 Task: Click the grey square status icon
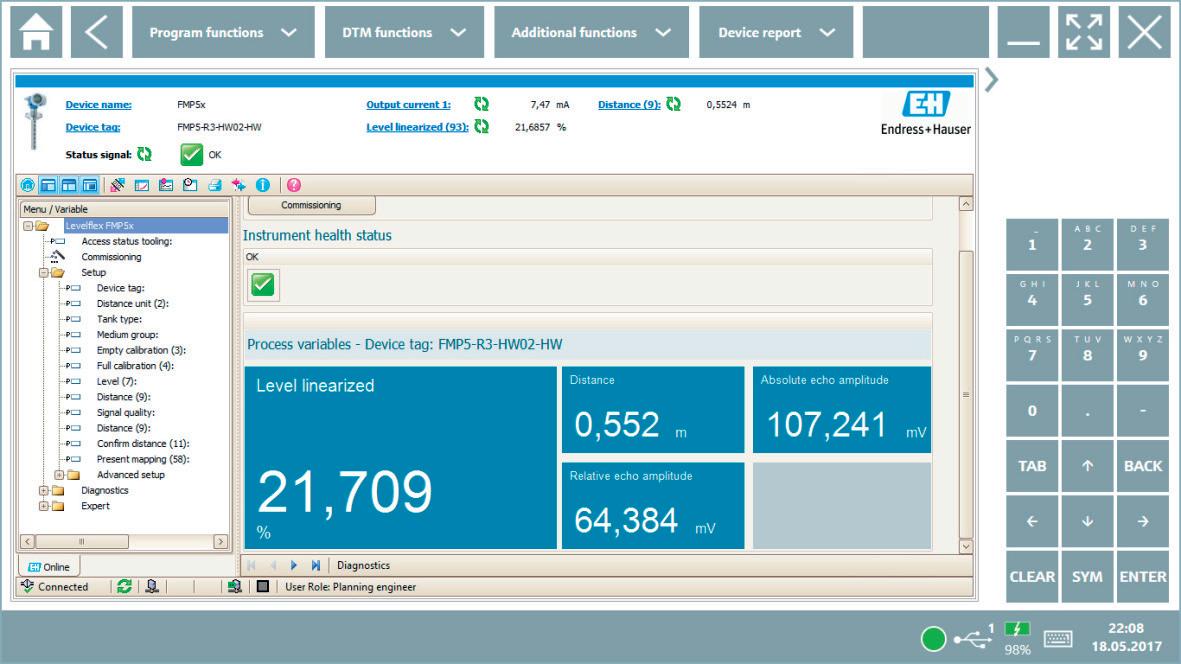tap(262, 586)
